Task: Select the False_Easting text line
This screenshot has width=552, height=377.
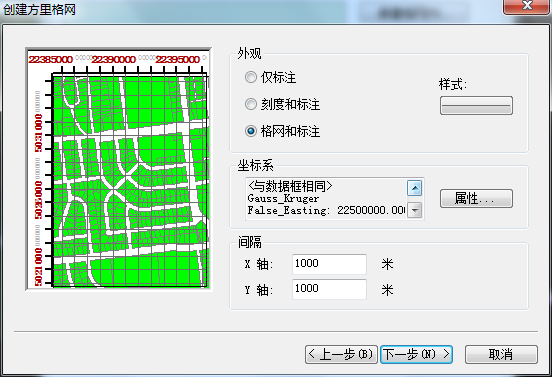Action: [326, 211]
